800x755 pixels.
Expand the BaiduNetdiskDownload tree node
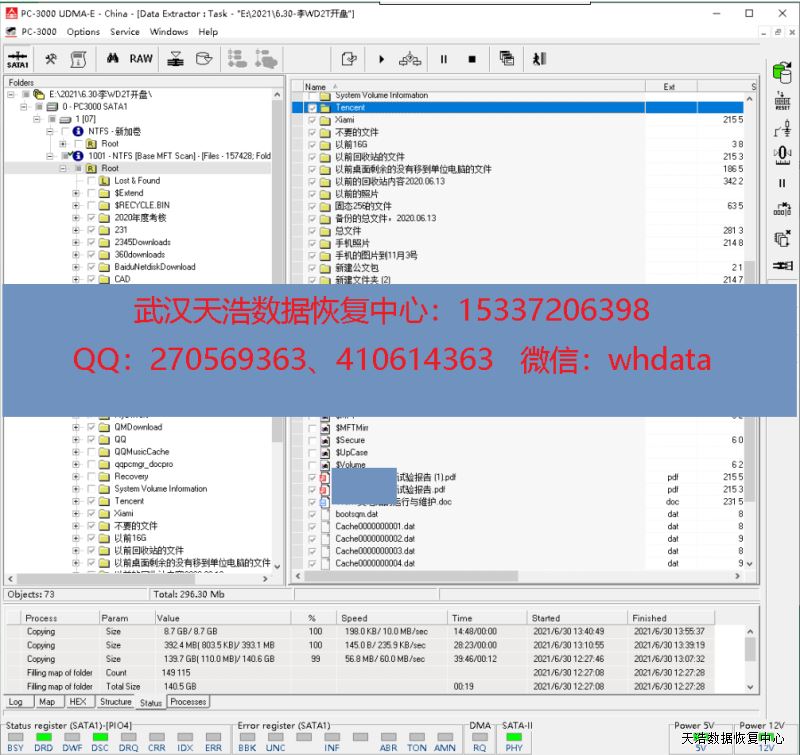pos(76,267)
